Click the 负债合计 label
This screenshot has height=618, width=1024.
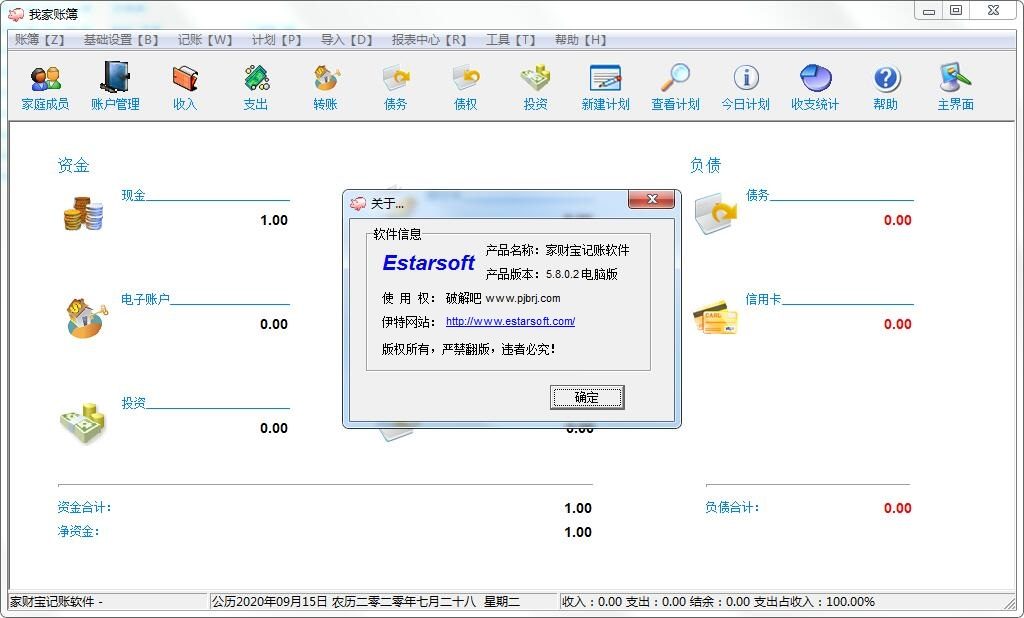[732, 508]
